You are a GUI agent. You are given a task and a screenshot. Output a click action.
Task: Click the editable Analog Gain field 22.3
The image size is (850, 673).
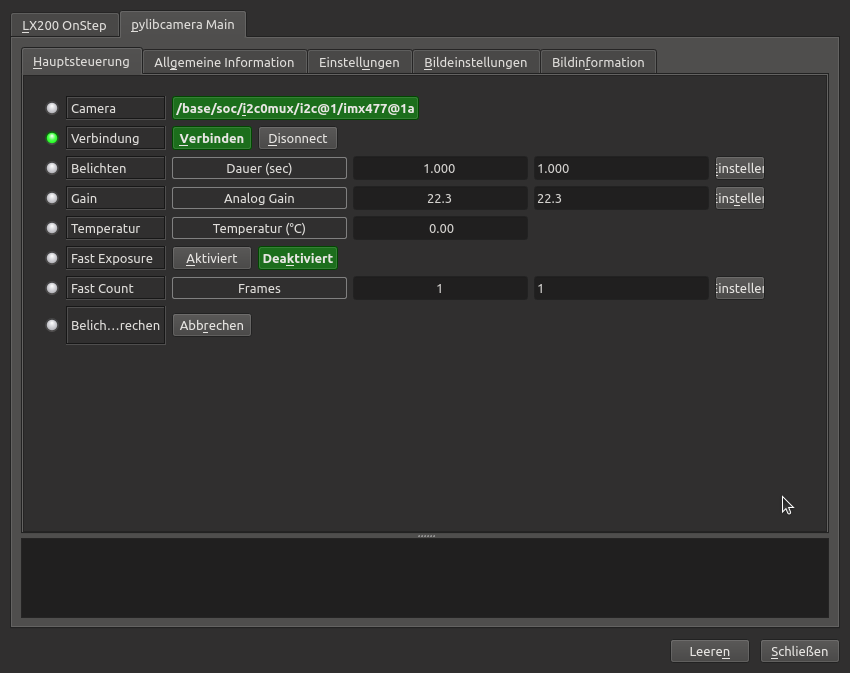pyautogui.click(x=621, y=198)
